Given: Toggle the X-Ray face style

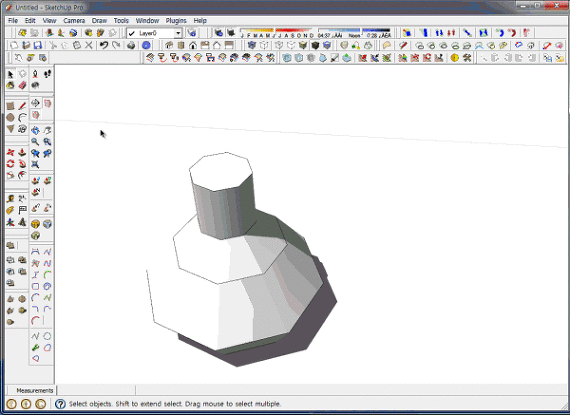Looking at the screenshot, I should (252, 45).
